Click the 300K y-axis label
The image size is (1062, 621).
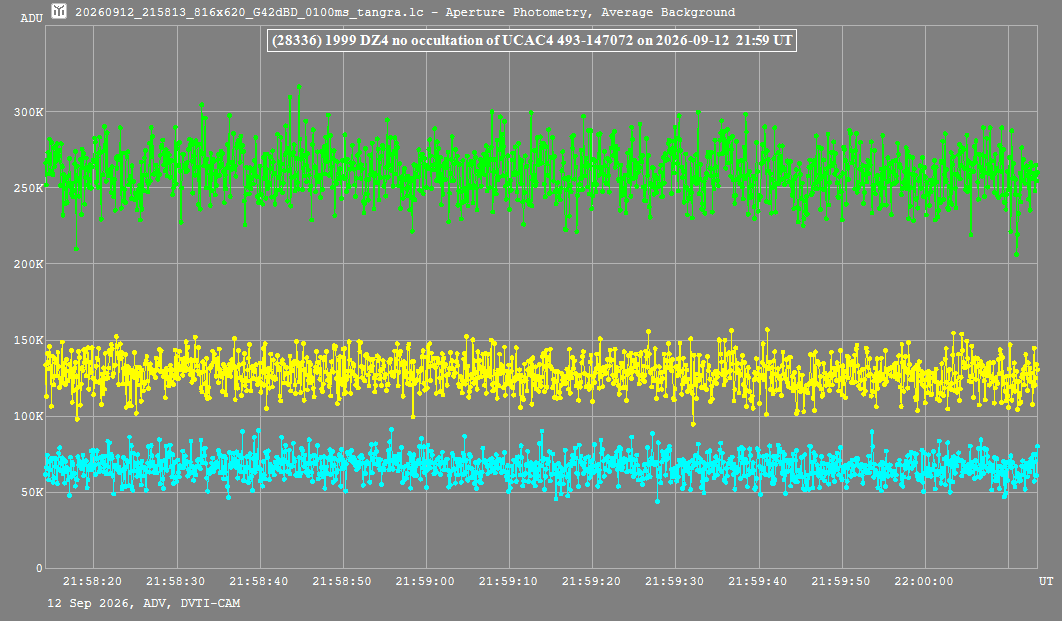tap(28, 112)
